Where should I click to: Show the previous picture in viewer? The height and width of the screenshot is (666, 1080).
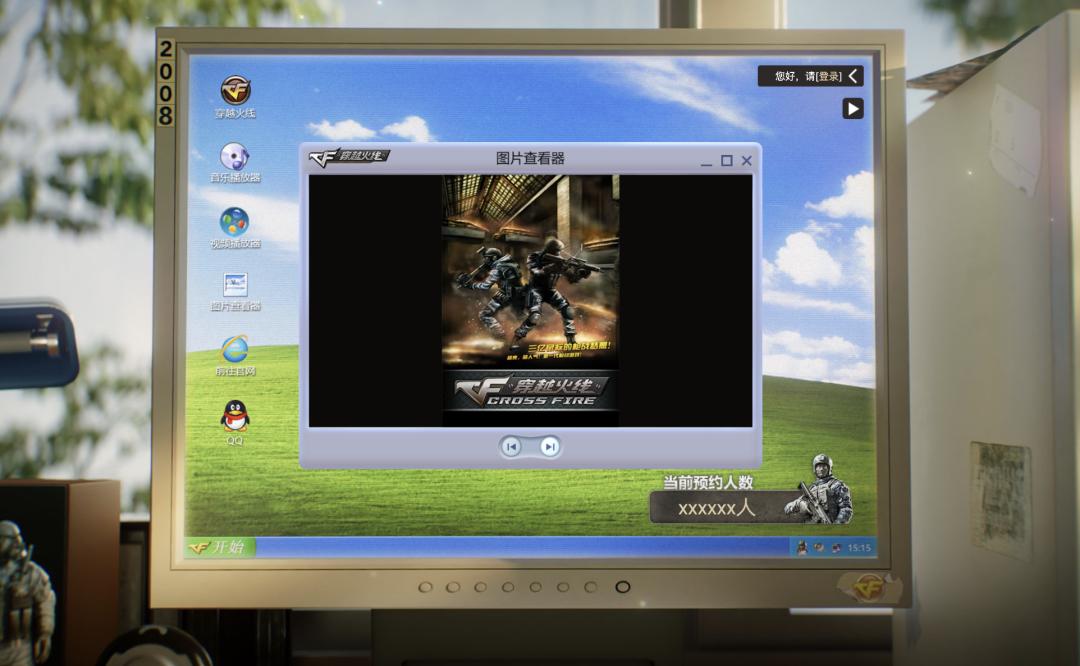511,447
